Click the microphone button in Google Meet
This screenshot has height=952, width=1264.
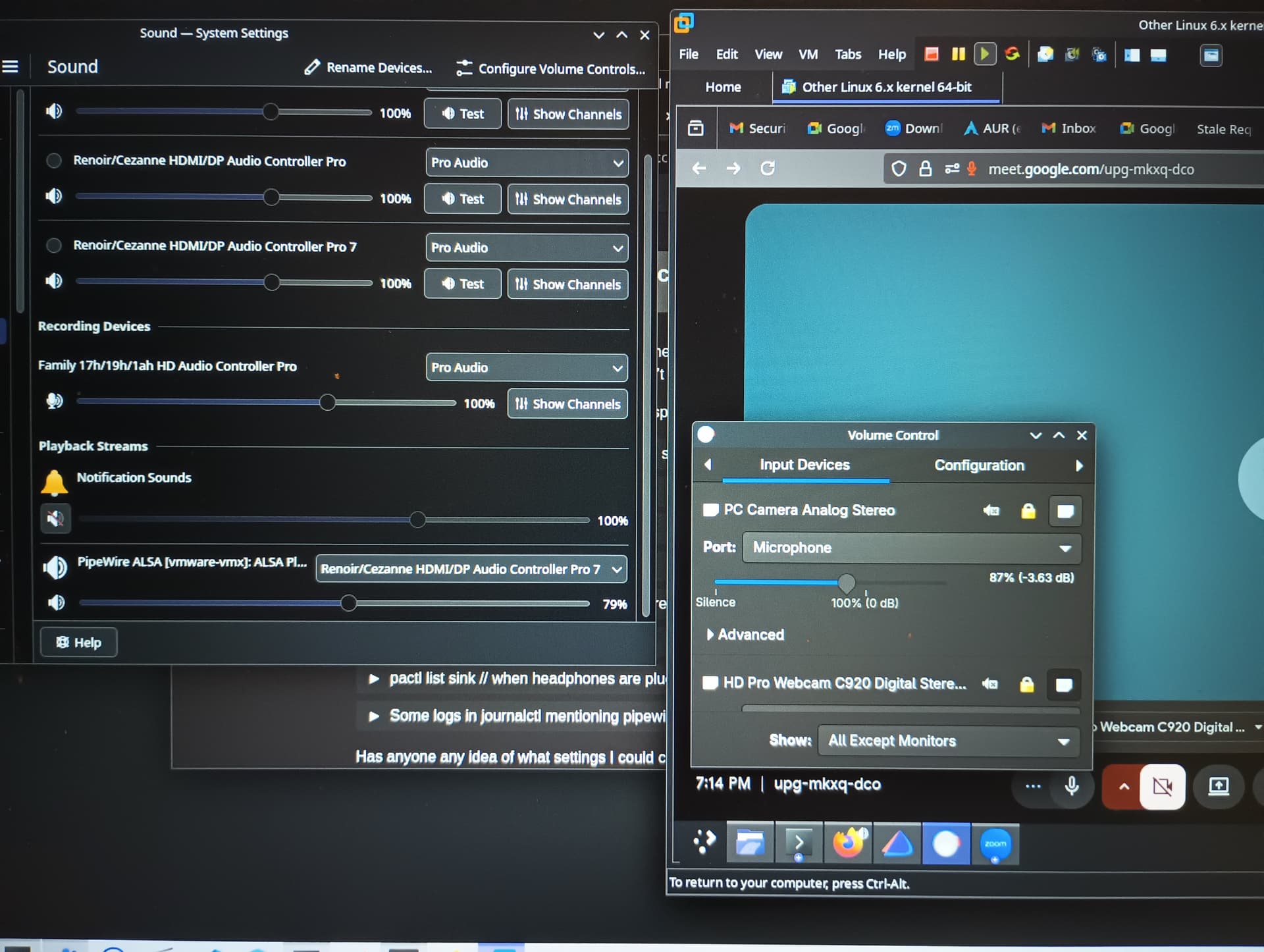click(1071, 785)
